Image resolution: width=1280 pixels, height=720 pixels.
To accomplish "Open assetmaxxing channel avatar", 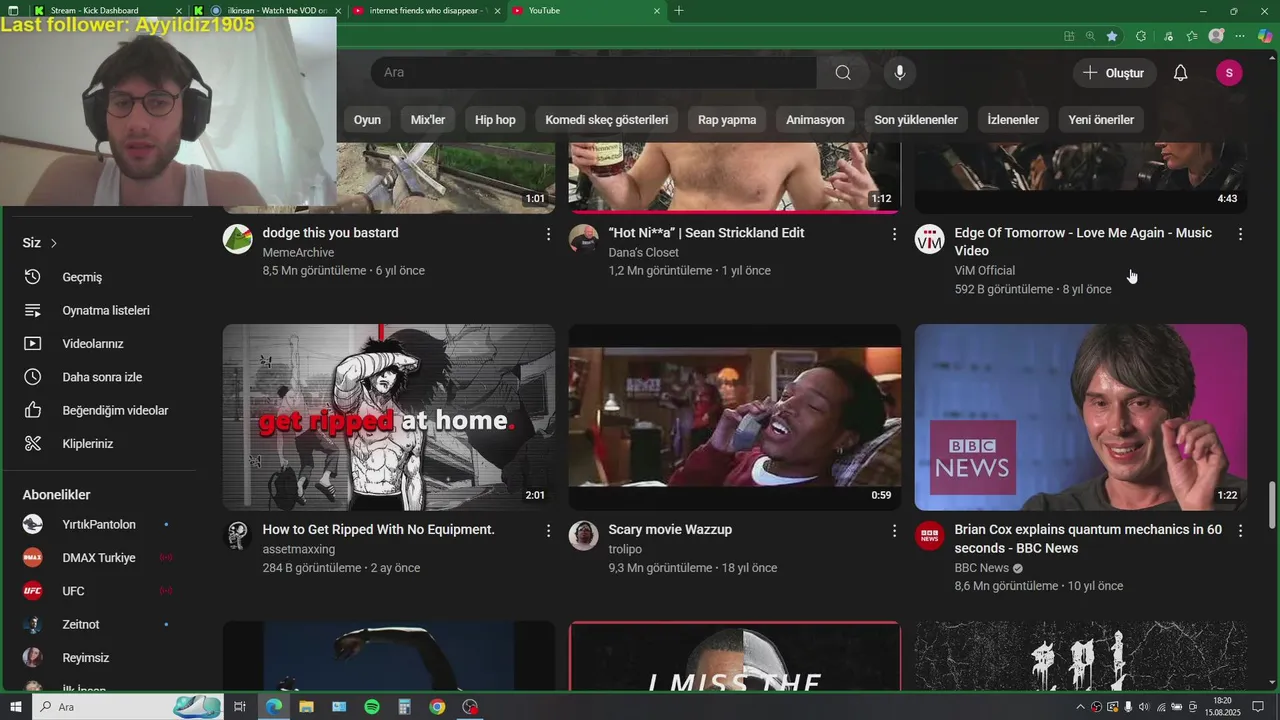I will point(237,536).
